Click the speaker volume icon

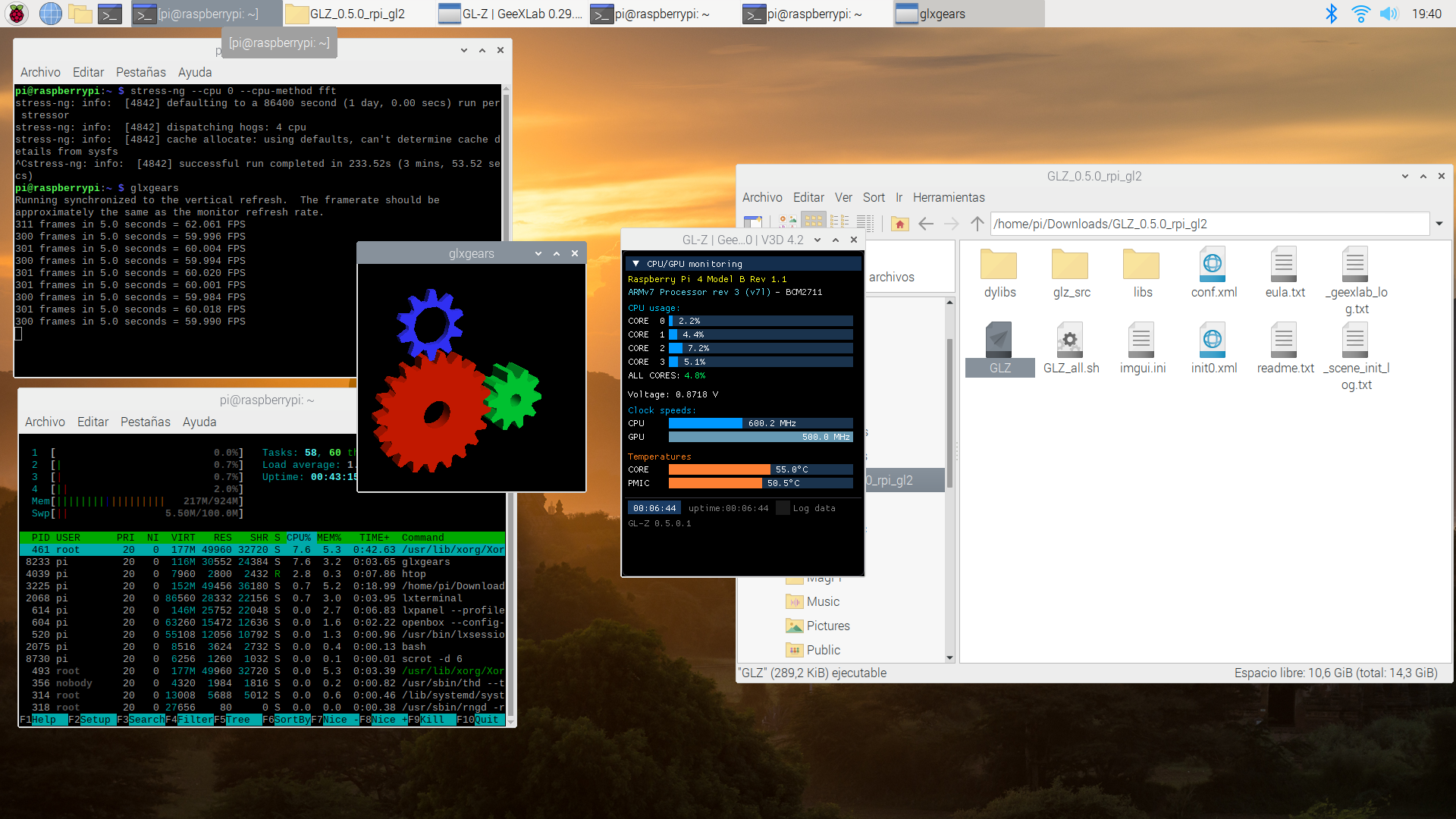[1388, 14]
